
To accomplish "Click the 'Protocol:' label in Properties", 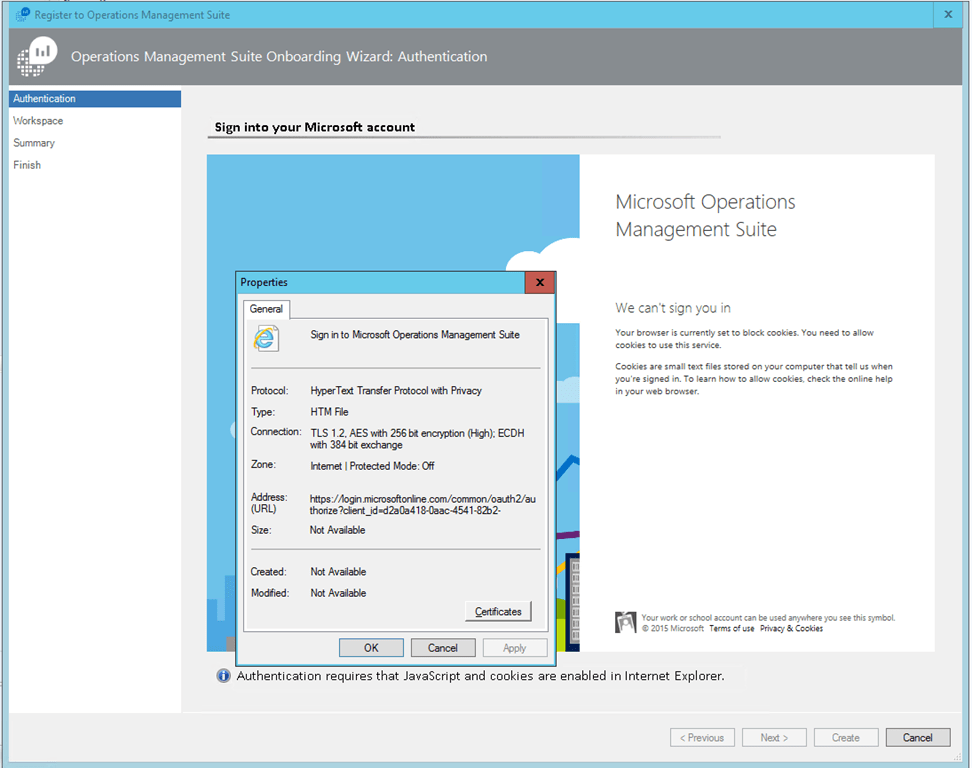I will [x=270, y=391].
